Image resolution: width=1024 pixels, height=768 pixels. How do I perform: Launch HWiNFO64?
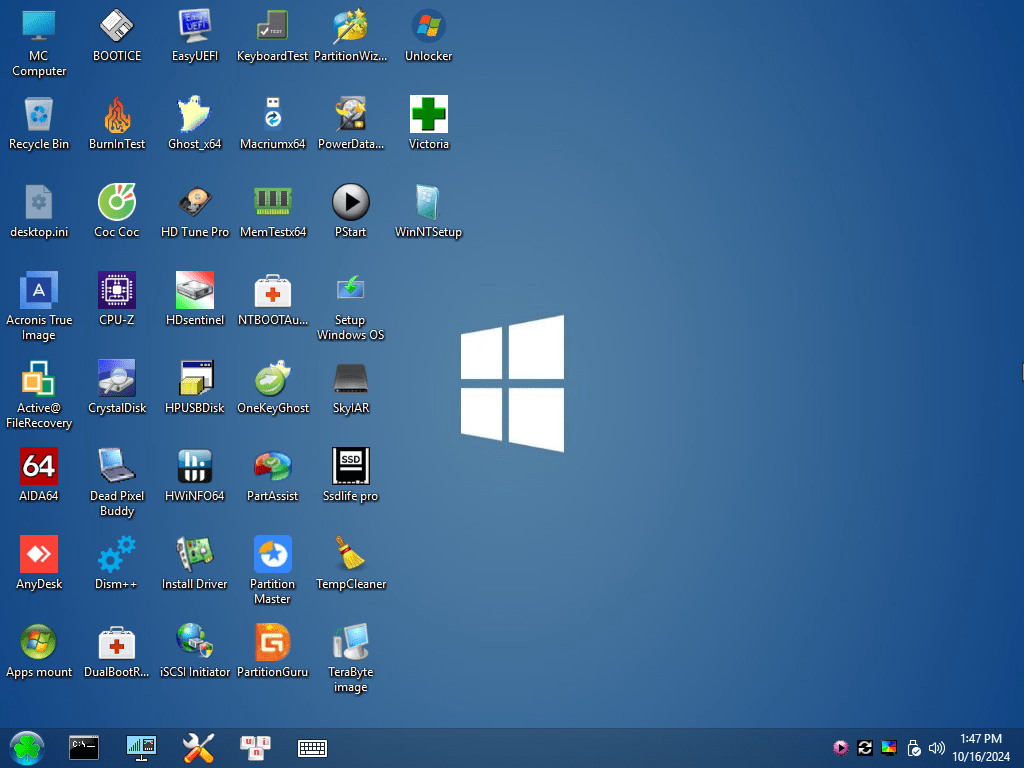[195, 475]
